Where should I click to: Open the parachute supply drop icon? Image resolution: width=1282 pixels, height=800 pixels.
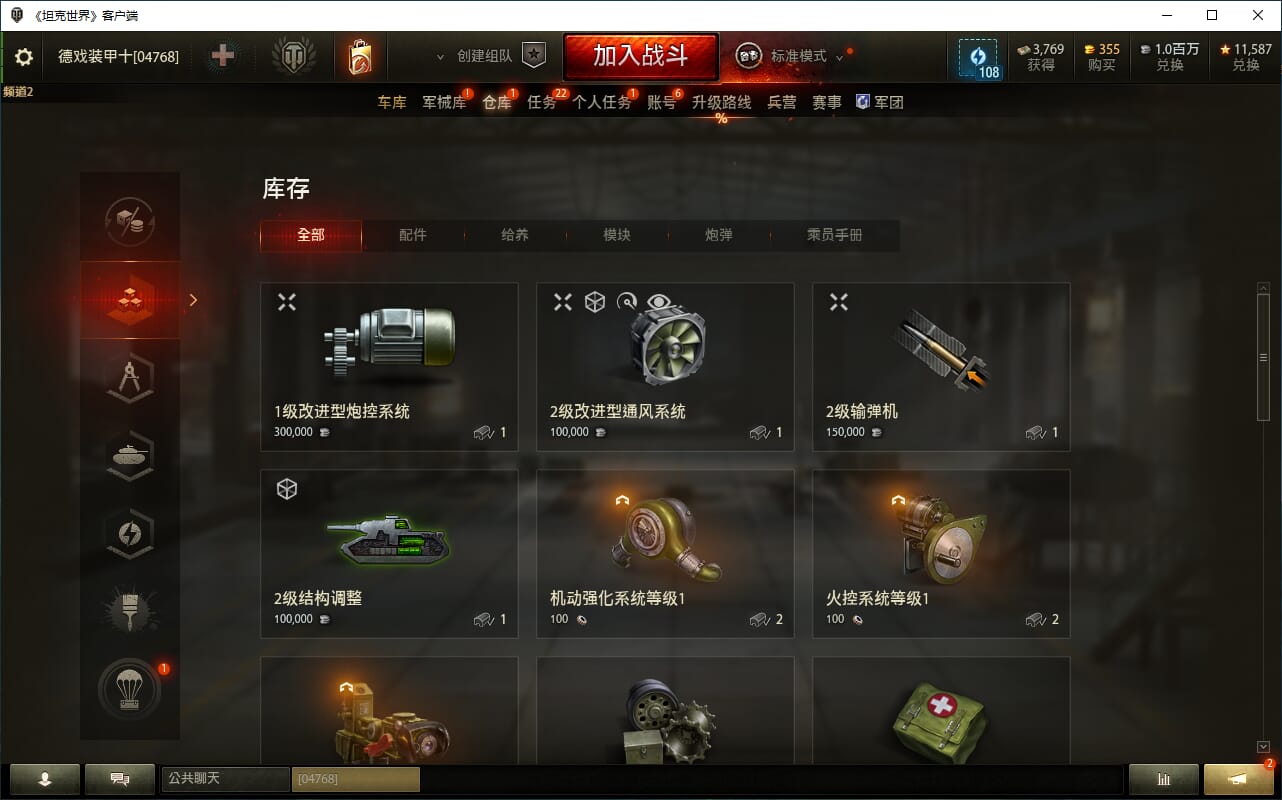[130, 690]
